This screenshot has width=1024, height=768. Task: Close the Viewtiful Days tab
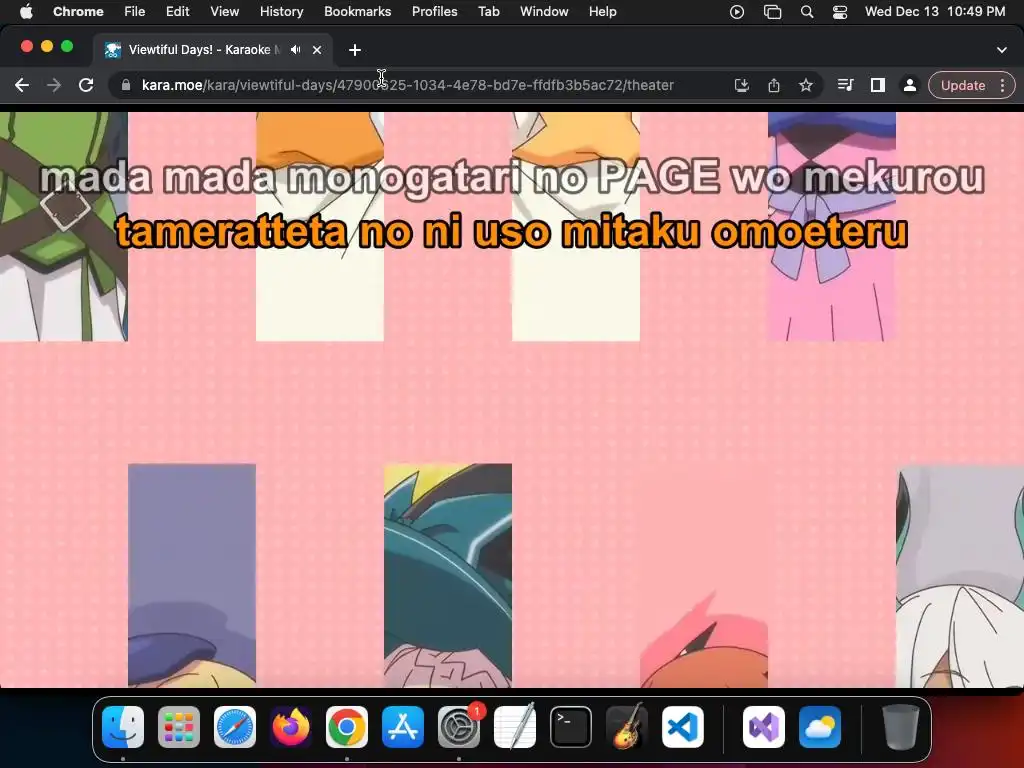tap(317, 50)
